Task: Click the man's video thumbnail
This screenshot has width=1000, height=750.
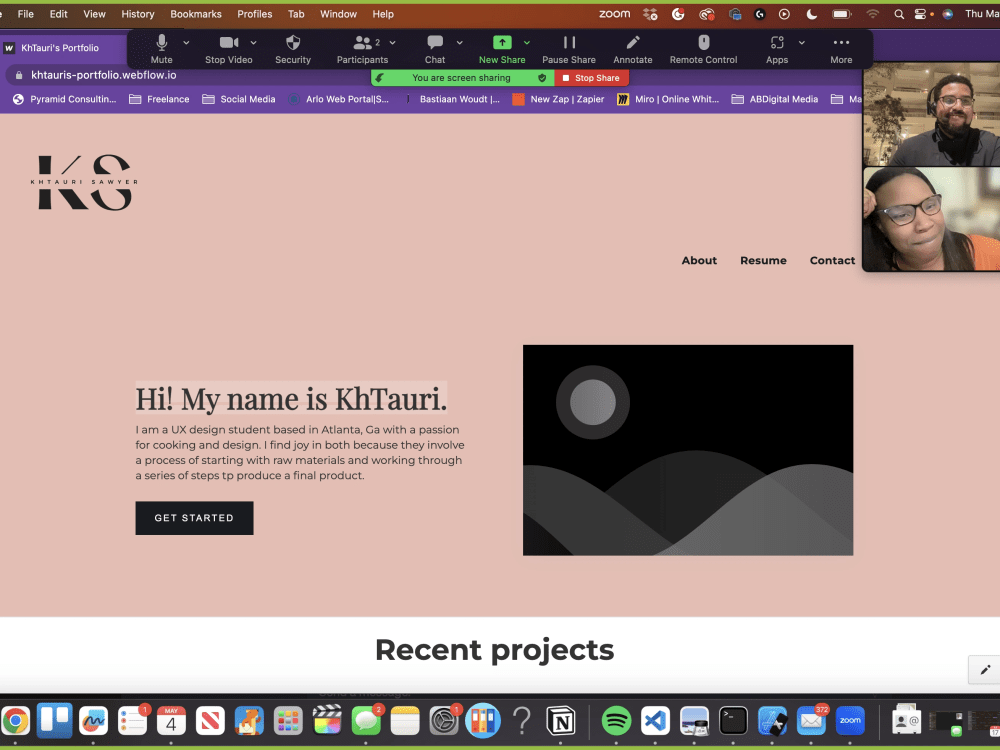Action: pos(932,114)
